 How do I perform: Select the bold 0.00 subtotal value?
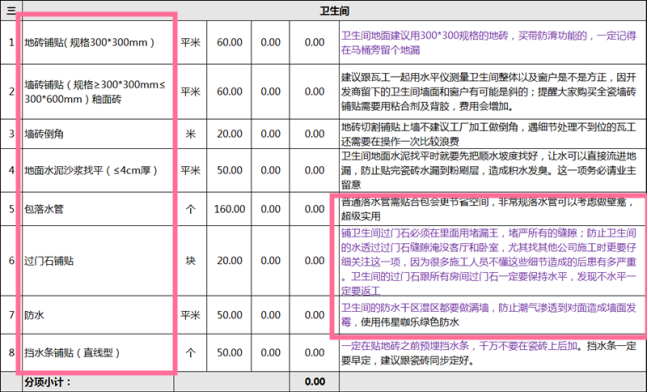314,382
